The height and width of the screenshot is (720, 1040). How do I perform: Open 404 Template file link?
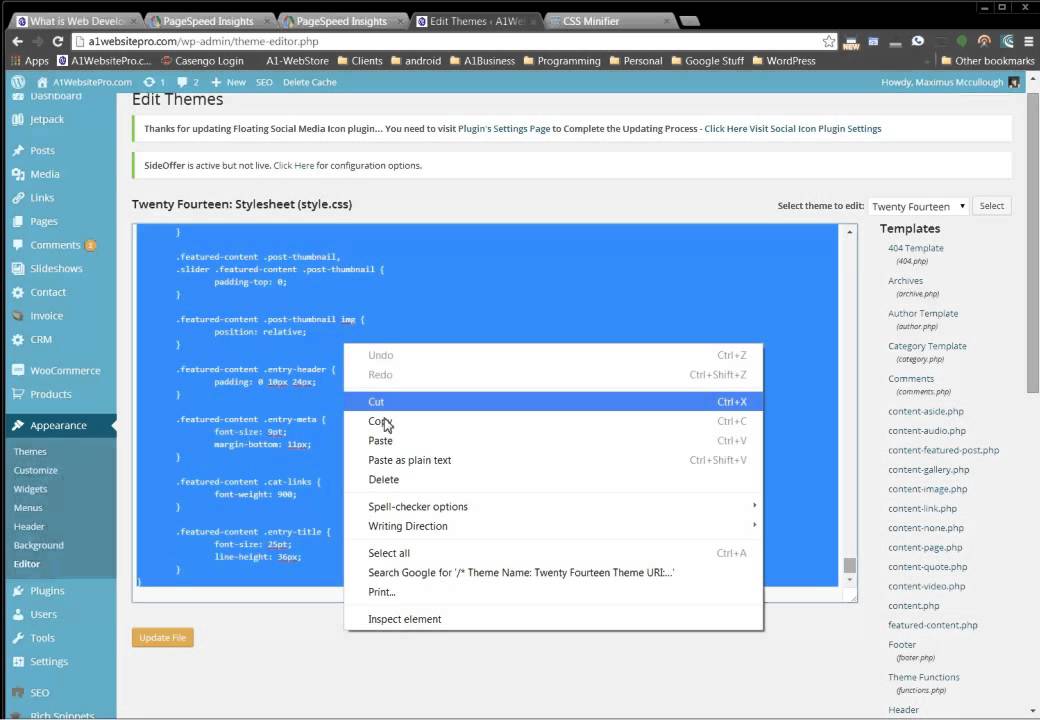[915, 248]
